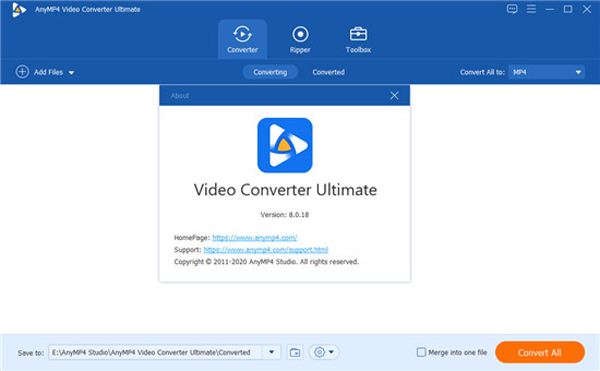Click the Copyright 2011-2020 AnyMP4 Studio text
Viewport: 600px width, 371px height.
(x=266, y=262)
